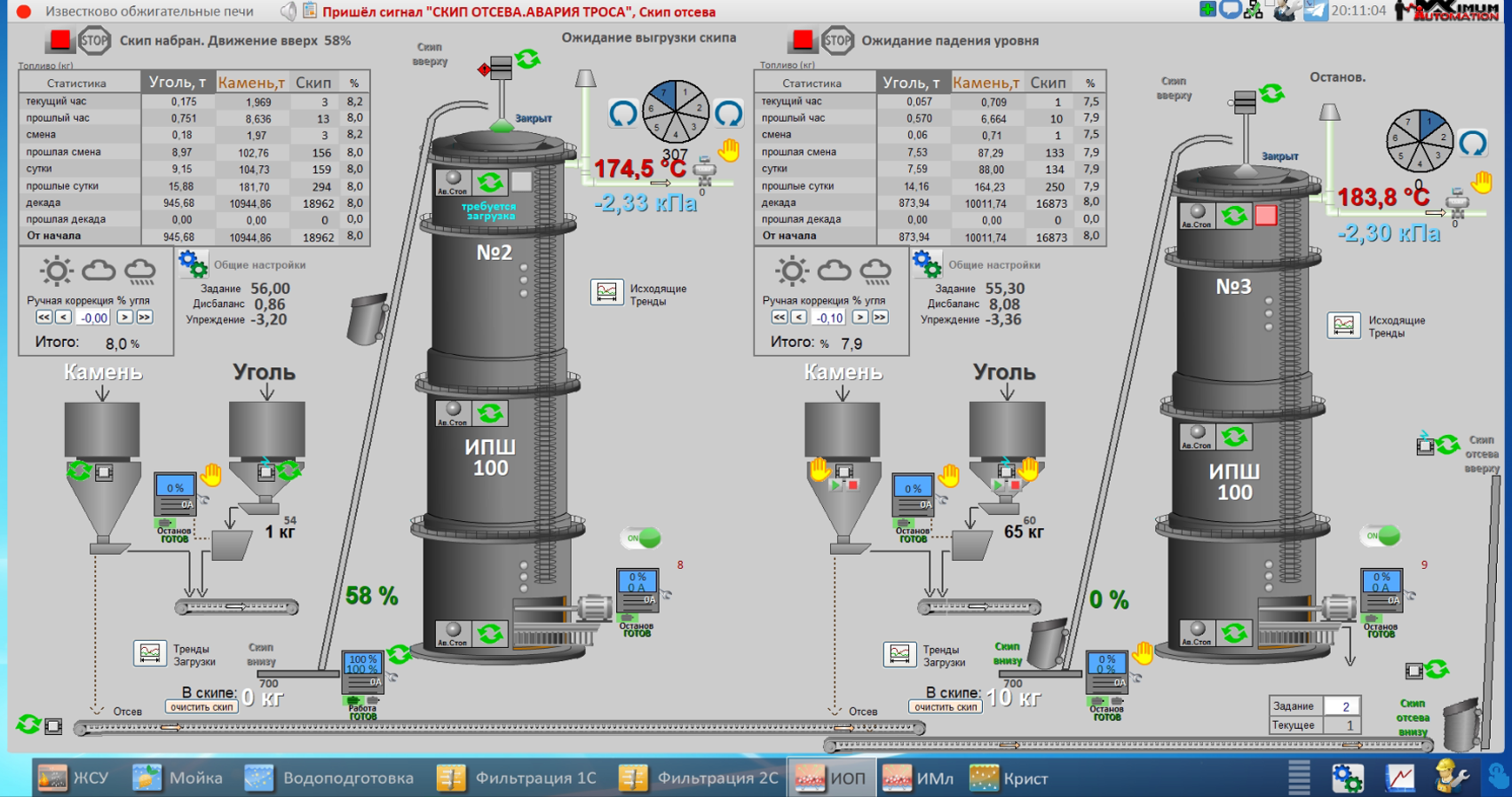The height and width of the screenshot is (797, 1512).
Task: Open the striped list icon in bottom bar
Action: (1298, 777)
